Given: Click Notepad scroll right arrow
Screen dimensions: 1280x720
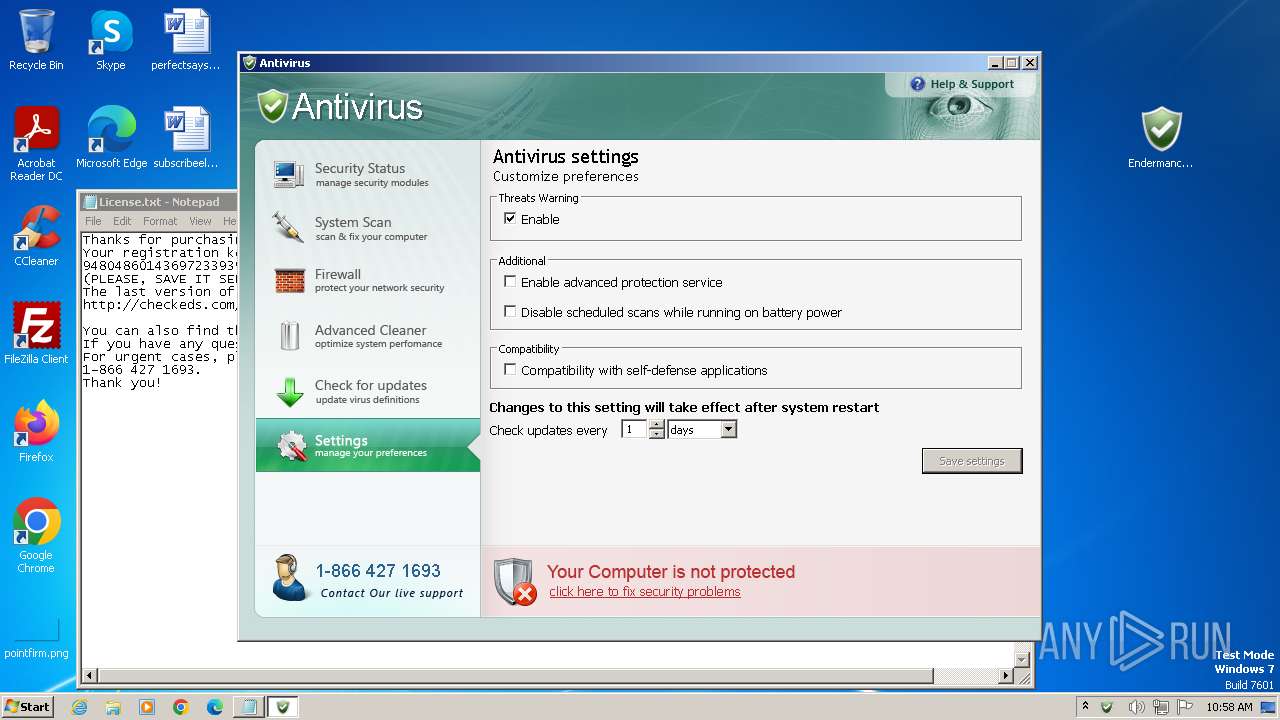Looking at the screenshot, I should point(1006,677).
